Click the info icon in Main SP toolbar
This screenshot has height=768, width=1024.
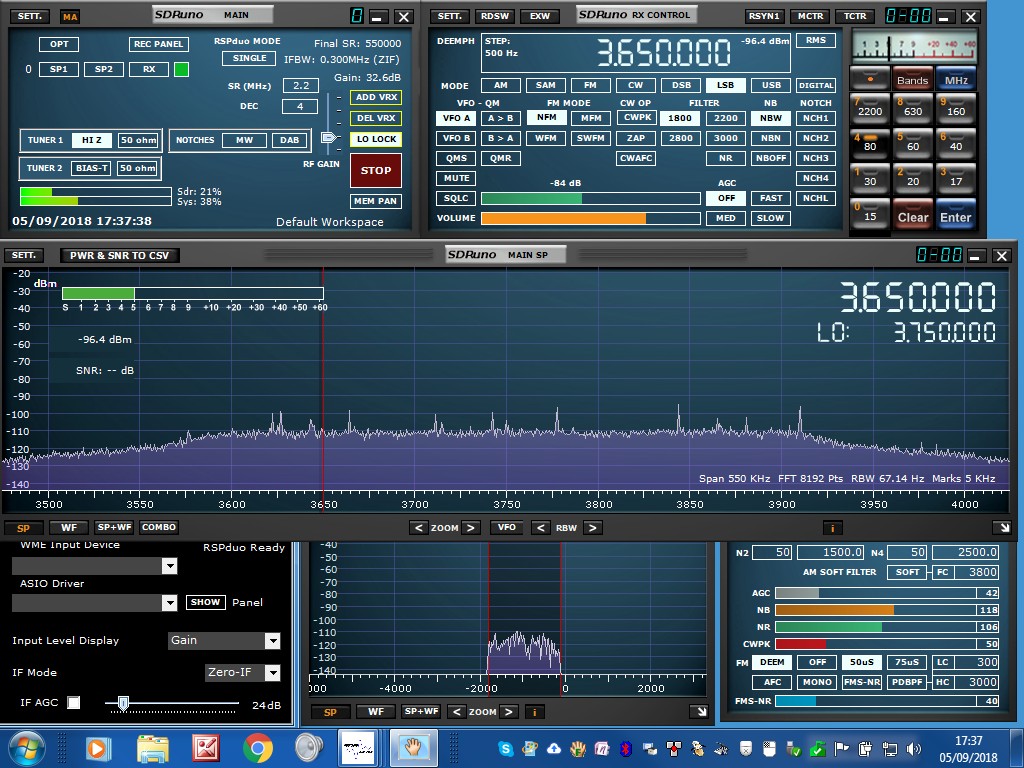[x=832, y=528]
